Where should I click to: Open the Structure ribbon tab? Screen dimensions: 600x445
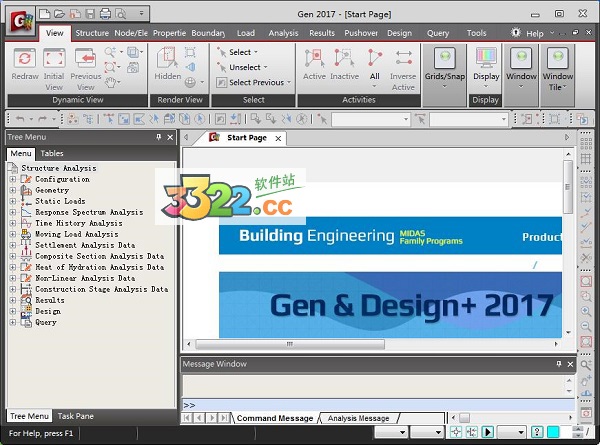(92, 33)
